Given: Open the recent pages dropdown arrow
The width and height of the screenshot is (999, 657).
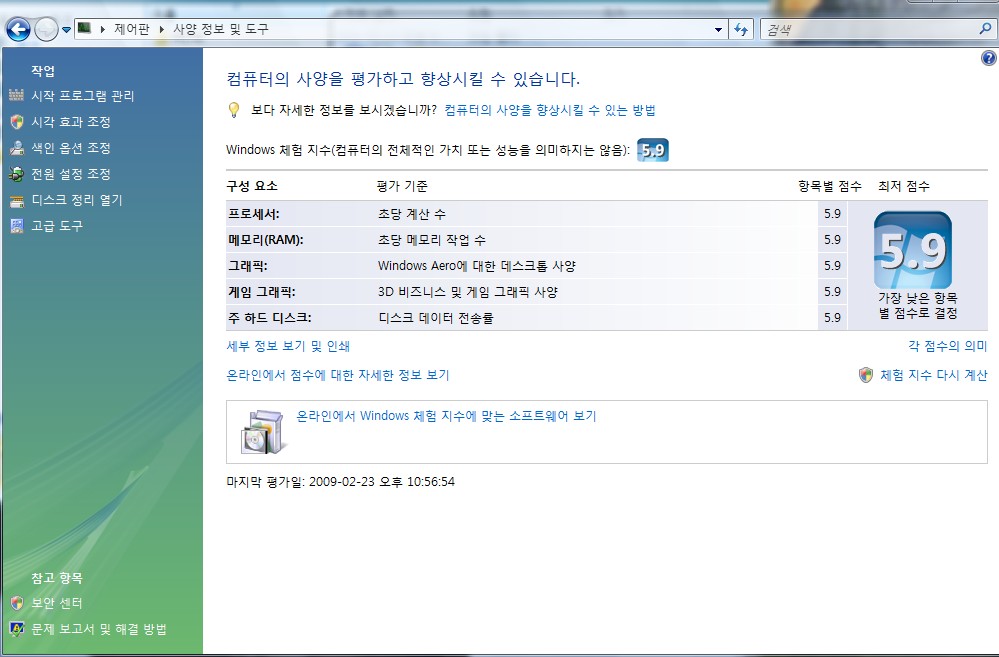Looking at the screenshot, I should coord(66,30).
